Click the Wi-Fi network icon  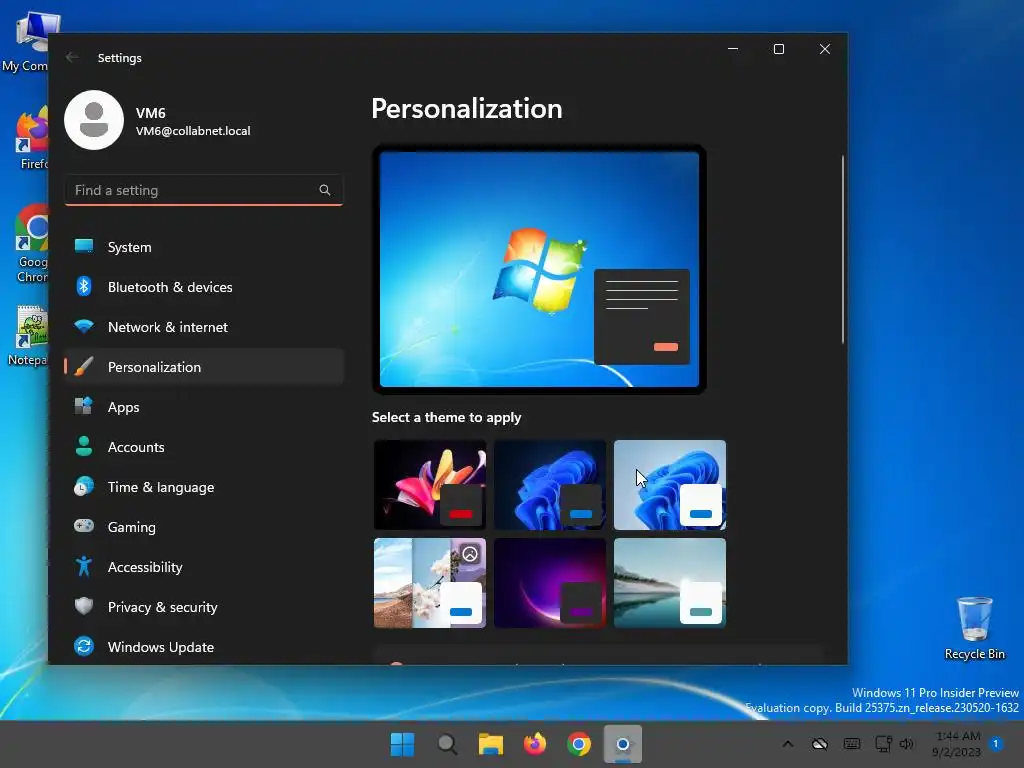coord(84,326)
